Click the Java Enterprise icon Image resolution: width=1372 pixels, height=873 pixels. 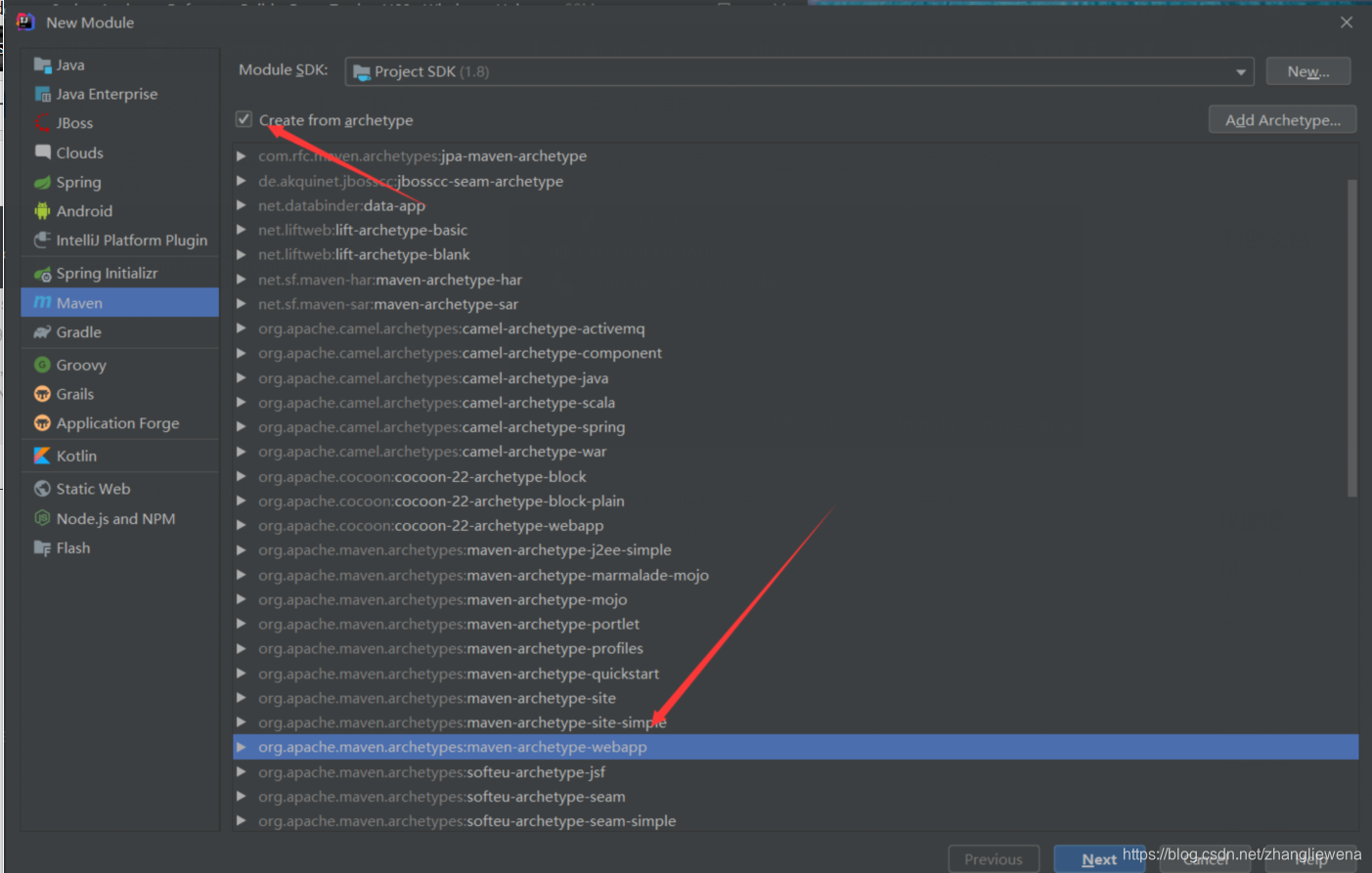(x=42, y=95)
